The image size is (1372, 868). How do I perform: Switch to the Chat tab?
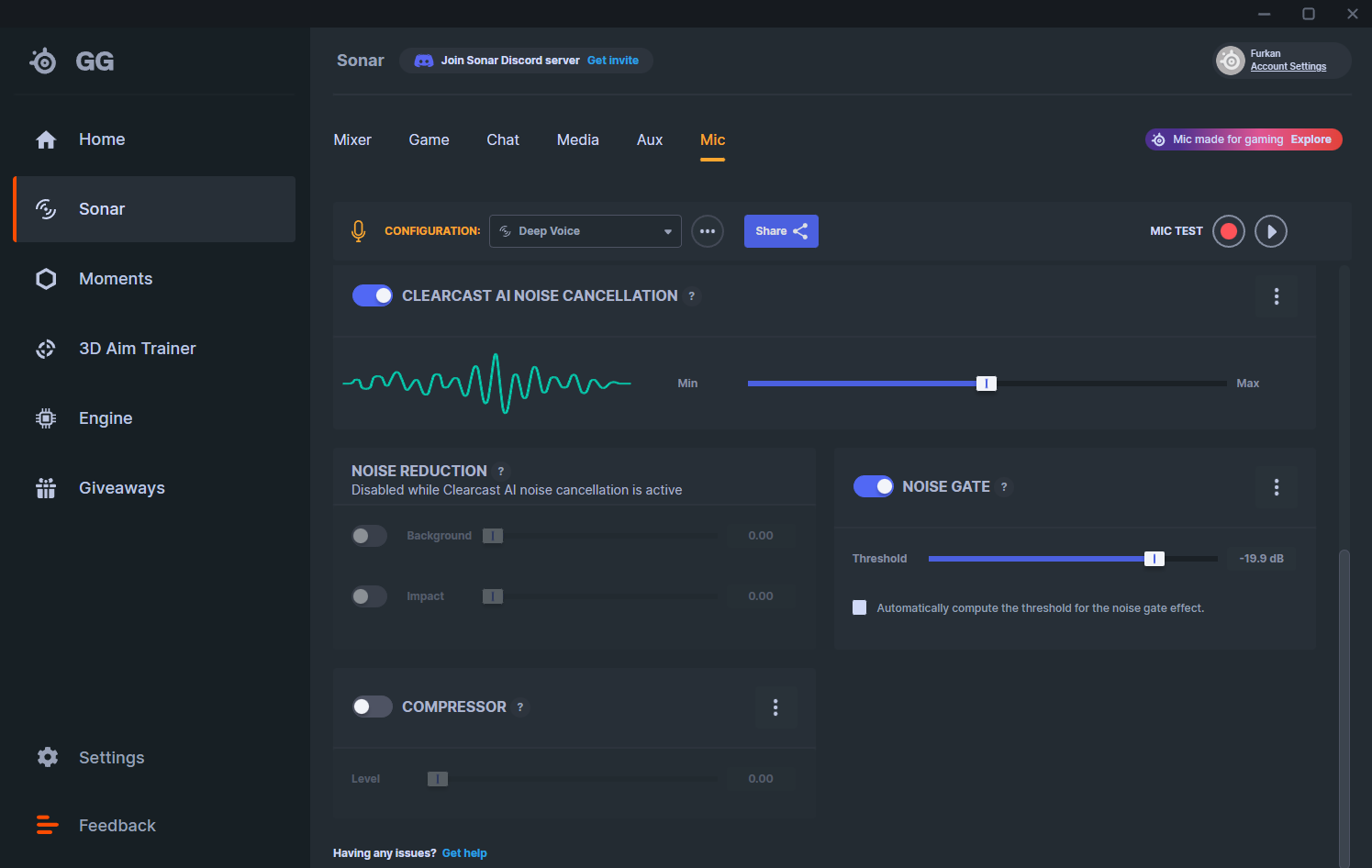point(503,139)
